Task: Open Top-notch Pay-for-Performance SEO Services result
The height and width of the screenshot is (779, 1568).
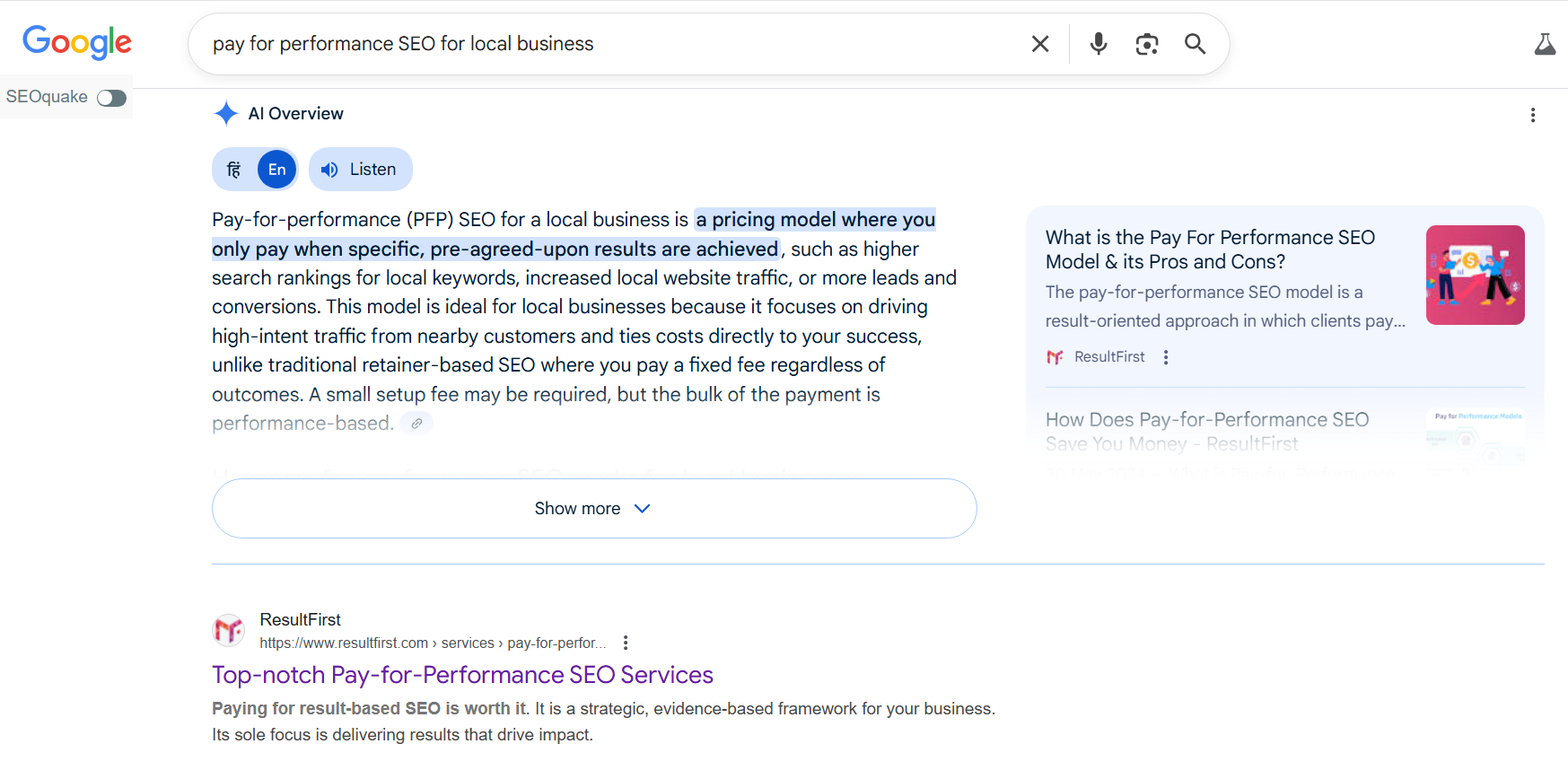Action: point(462,676)
